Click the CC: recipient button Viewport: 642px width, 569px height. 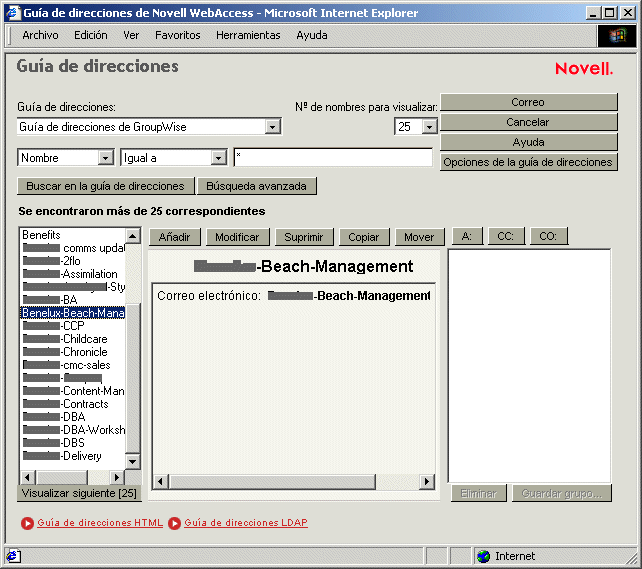pos(506,236)
